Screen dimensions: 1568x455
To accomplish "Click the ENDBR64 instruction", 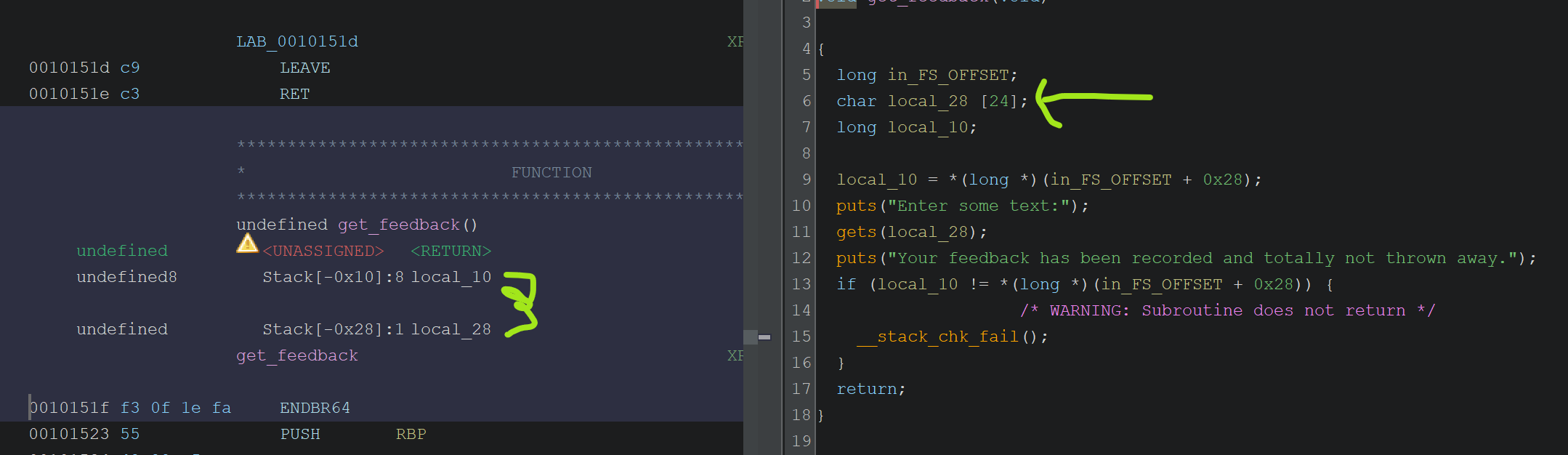I will [315, 408].
